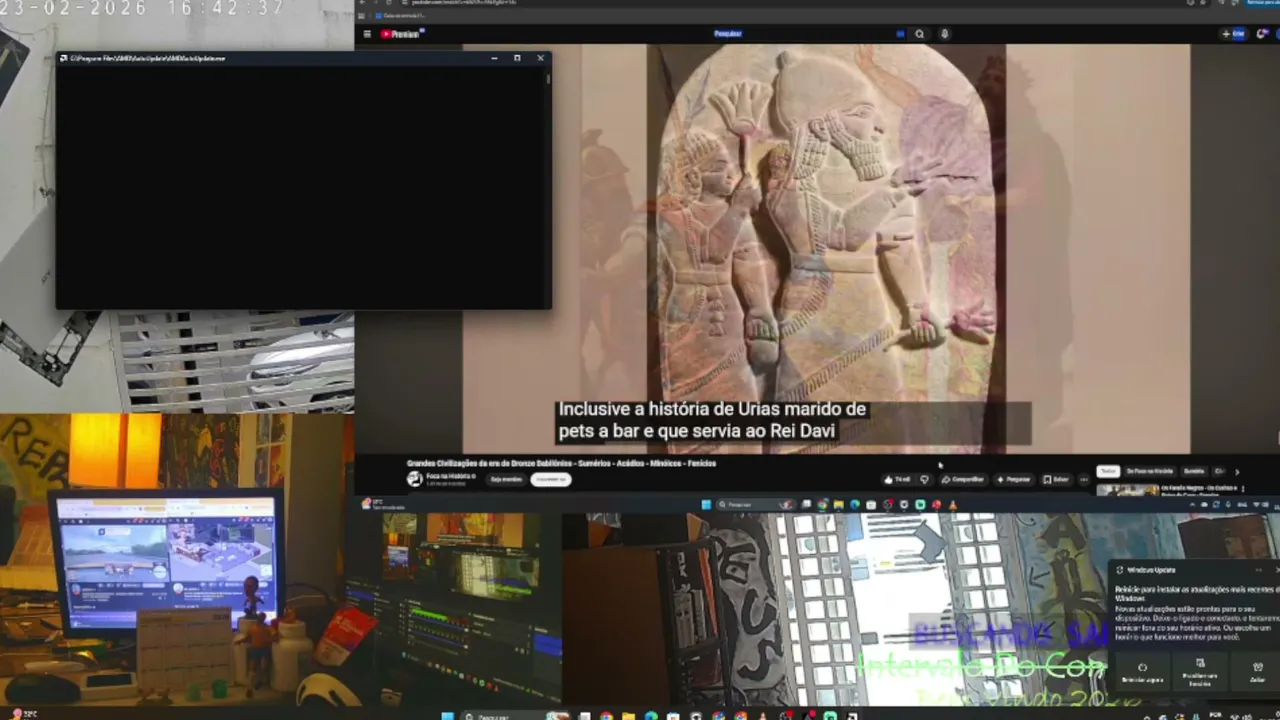Click the Reiniciar agora button in Windows Update
This screenshot has height=720, width=1280.
1142,670
